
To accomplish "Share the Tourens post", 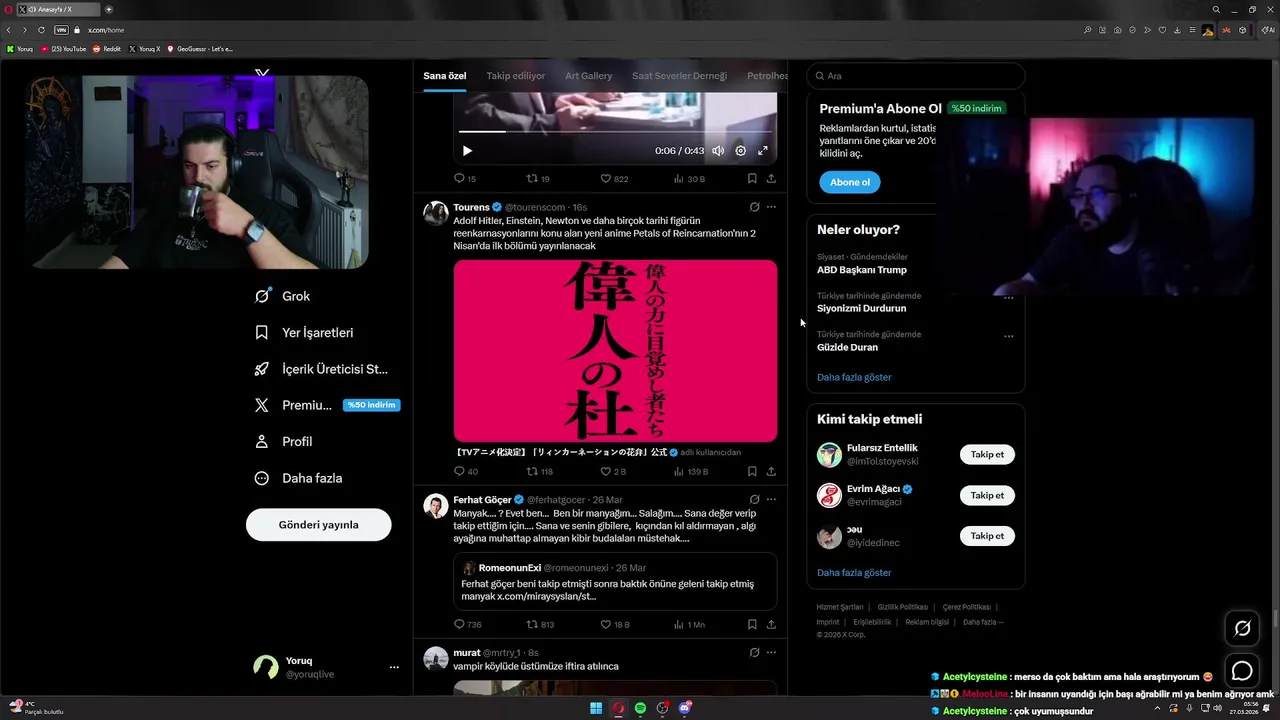I will (x=771, y=471).
